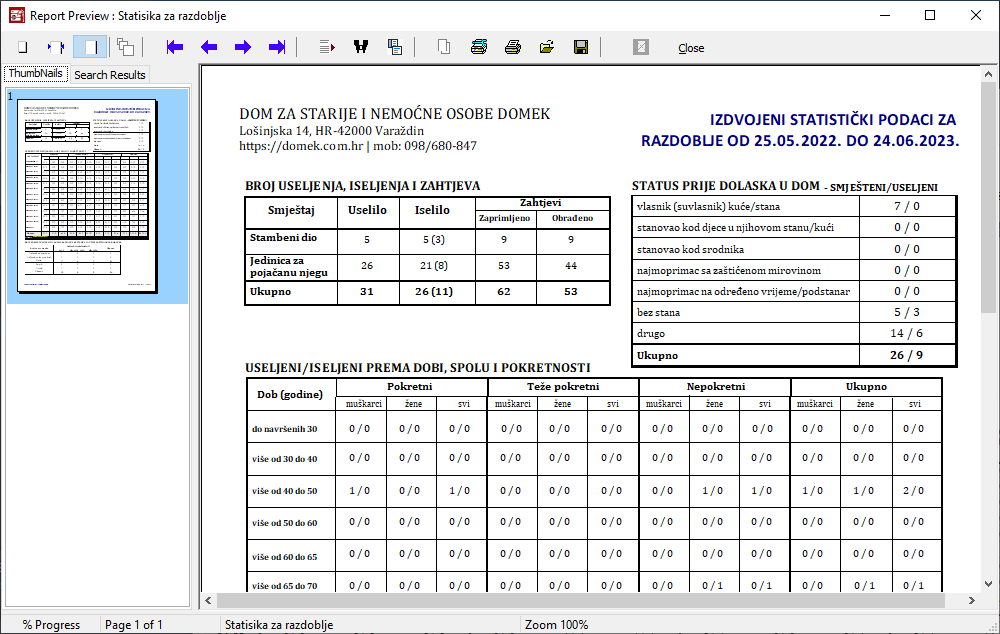Click the vertical scrollbar down arrow
The height and width of the screenshot is (634, 1000).
coord(988,583)
